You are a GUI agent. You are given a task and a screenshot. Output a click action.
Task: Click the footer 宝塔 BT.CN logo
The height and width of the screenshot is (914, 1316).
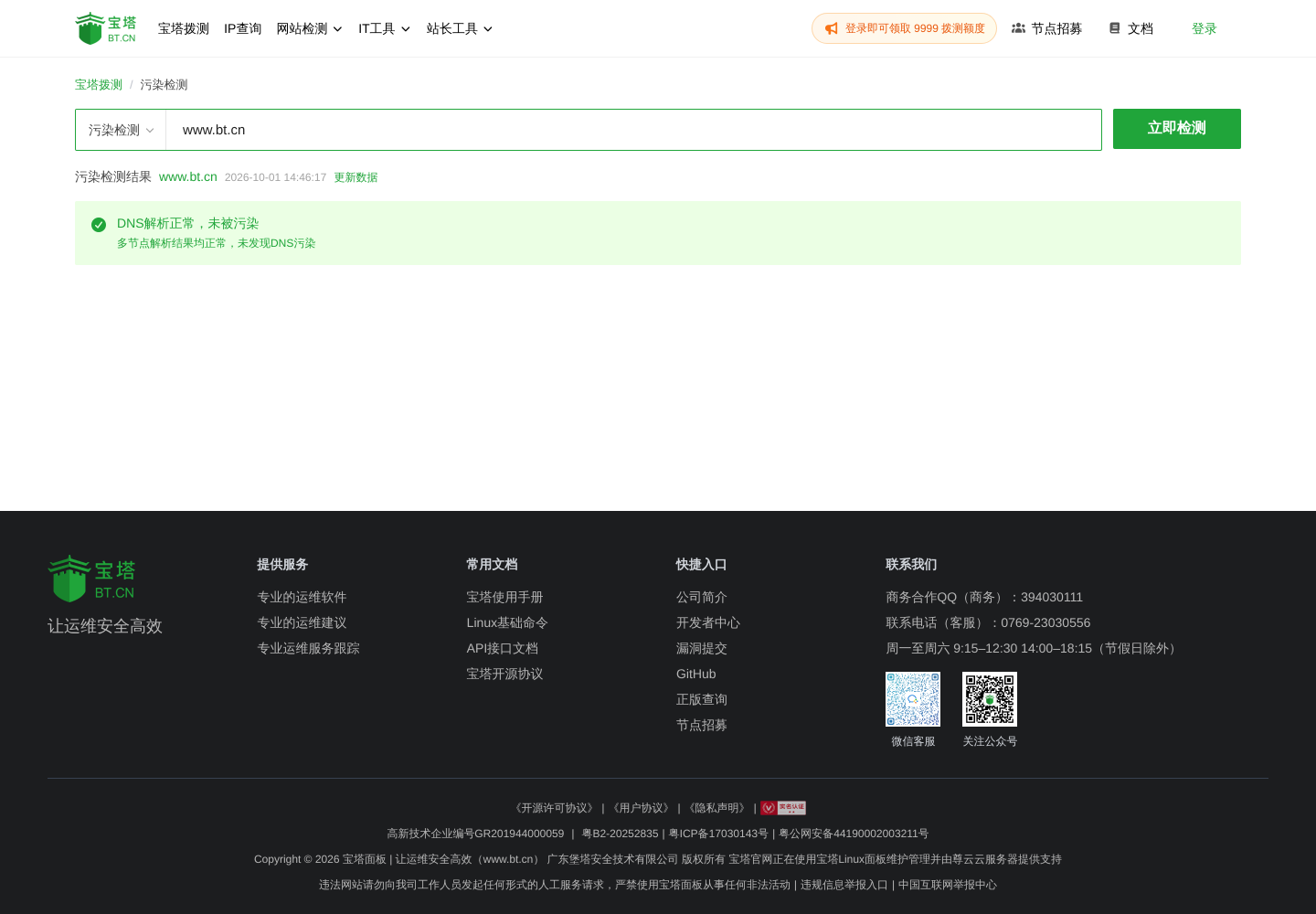point(91,579)
